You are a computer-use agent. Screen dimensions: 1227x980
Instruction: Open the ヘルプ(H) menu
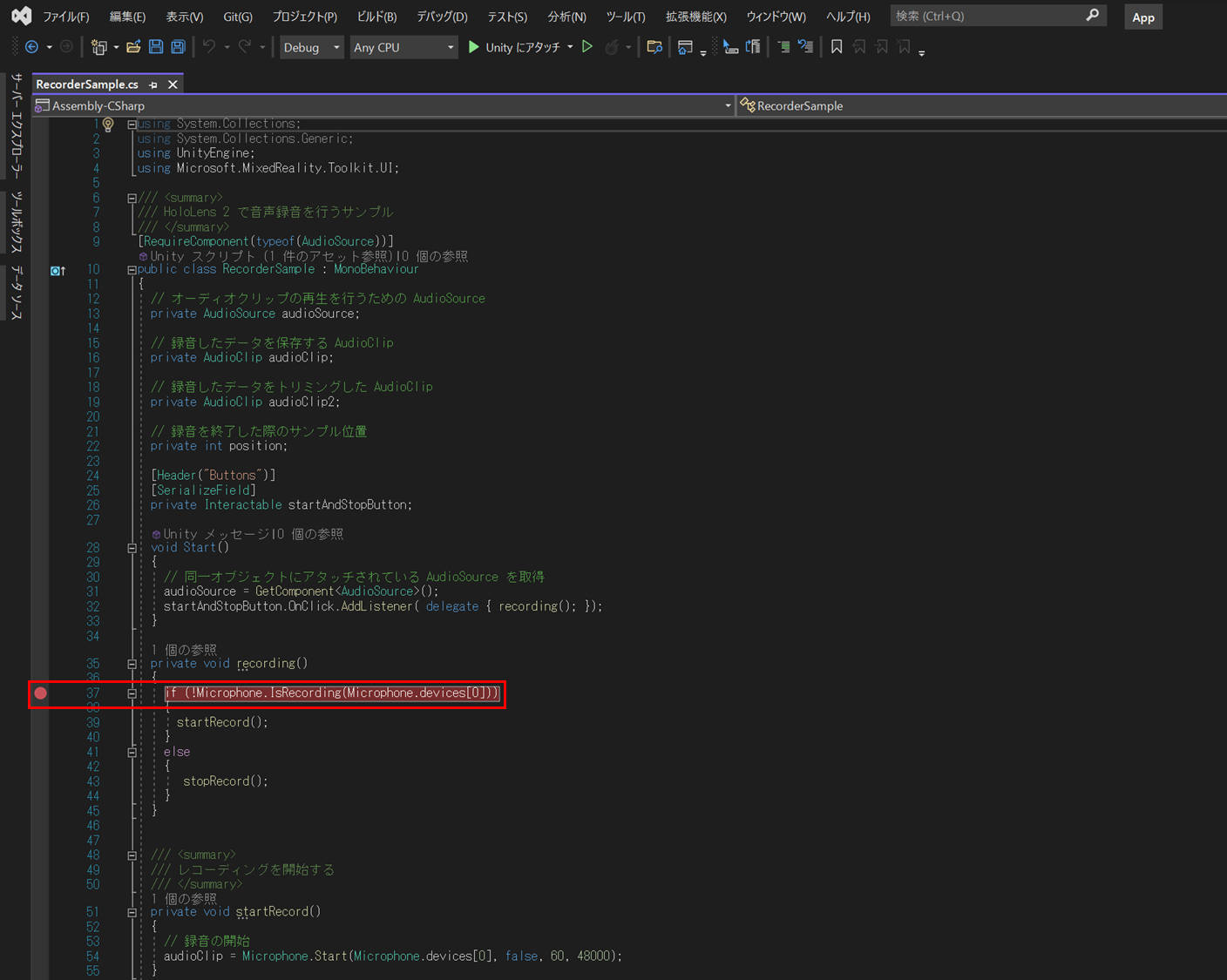[x=848, y=17]
